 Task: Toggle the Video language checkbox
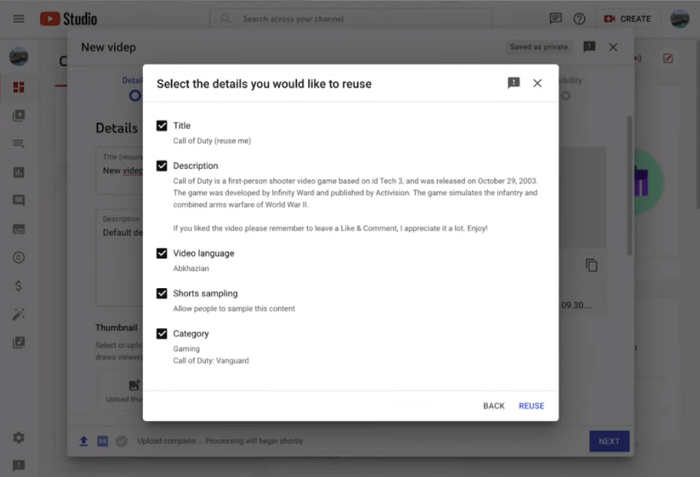[x=162, y=253]
